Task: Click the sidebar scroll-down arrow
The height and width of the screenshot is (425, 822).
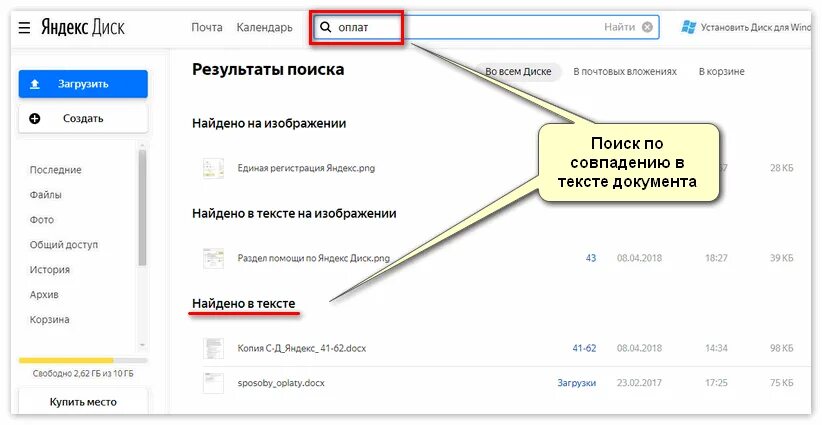Action: [142, 345]
